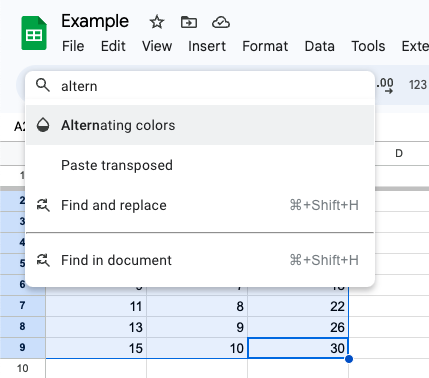The width and height of the screenshot is (429, 378).
Task: Open the Edit menu
Action: 113,46
